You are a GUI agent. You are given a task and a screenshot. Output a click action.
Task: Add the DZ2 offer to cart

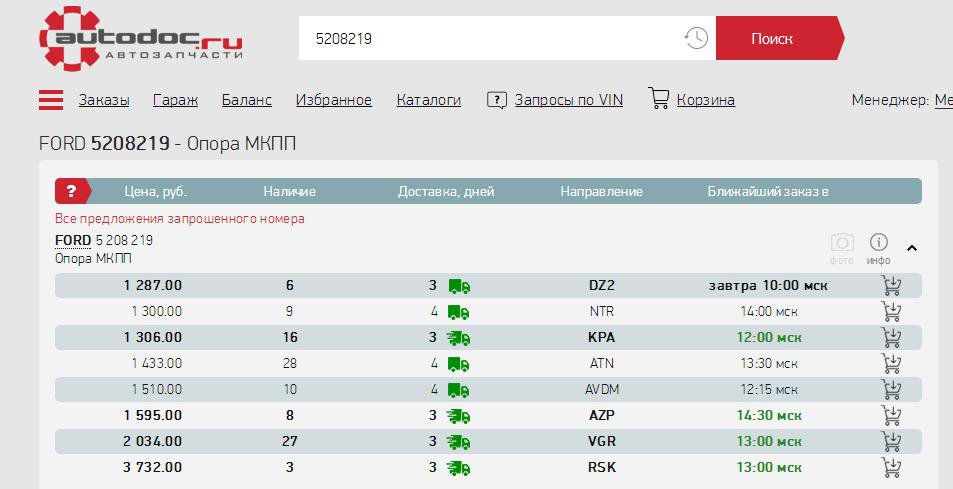tap(891, 286)
